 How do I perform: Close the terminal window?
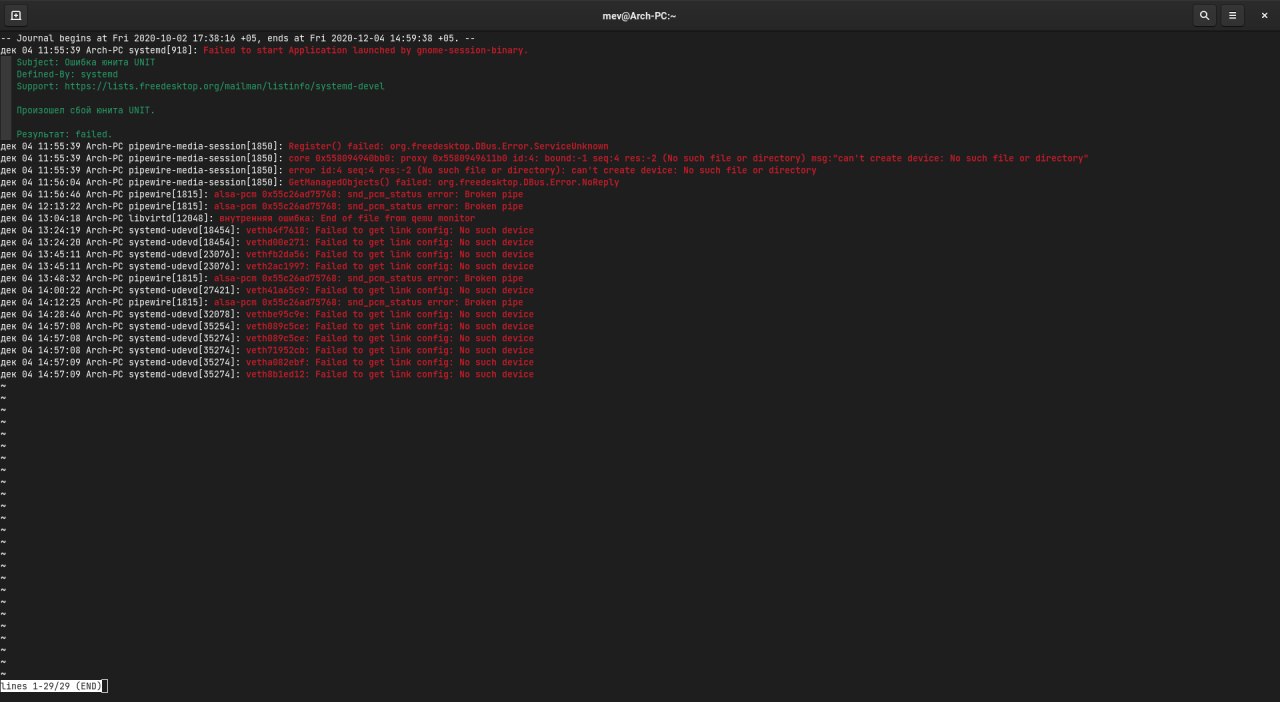click(x=1264, y=15)
